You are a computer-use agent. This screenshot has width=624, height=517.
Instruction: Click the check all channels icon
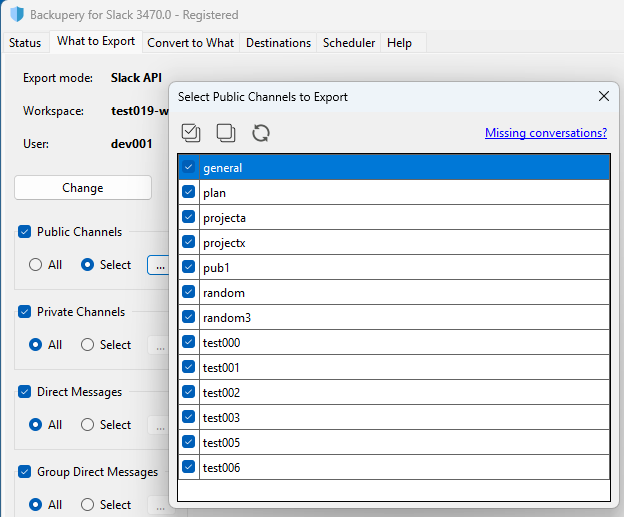[x=191, y=133]
